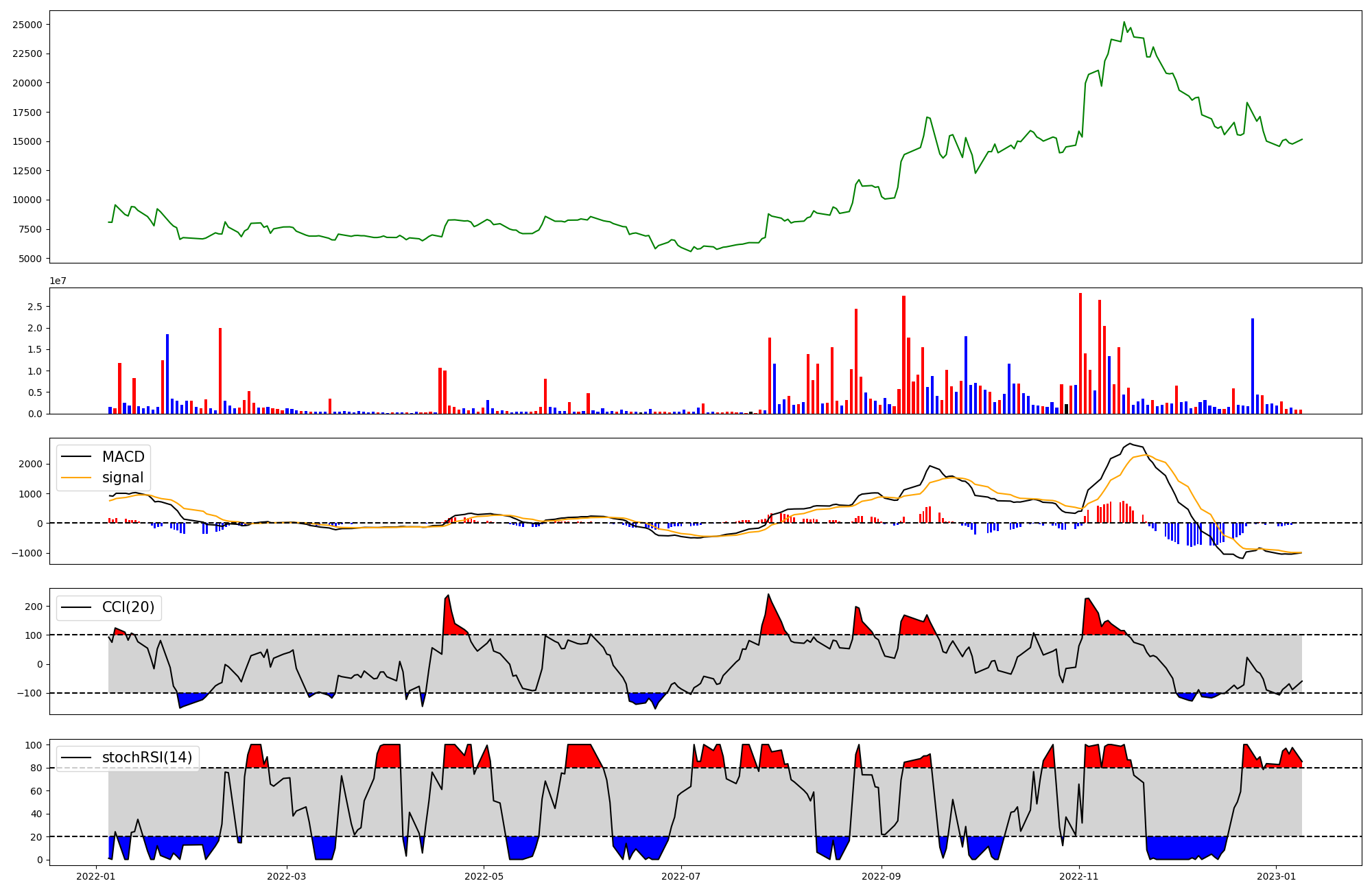Click the orange signal legend line
The height and width of the screenshot is (892, 1372).
point(76,478)
